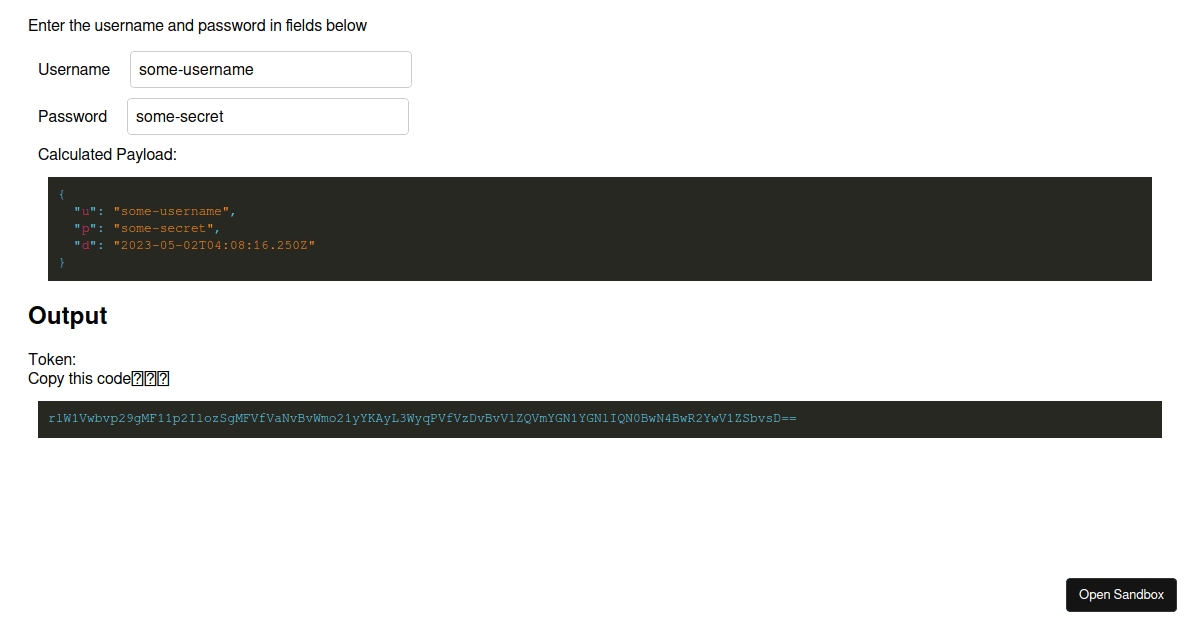The width and height of the screenshot is (1200, 630).
Task: Click the Username input field
Action: [270, 69]
